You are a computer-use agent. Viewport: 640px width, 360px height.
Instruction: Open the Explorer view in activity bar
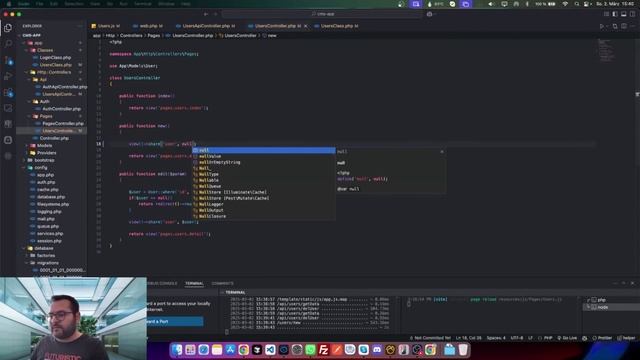8,28
